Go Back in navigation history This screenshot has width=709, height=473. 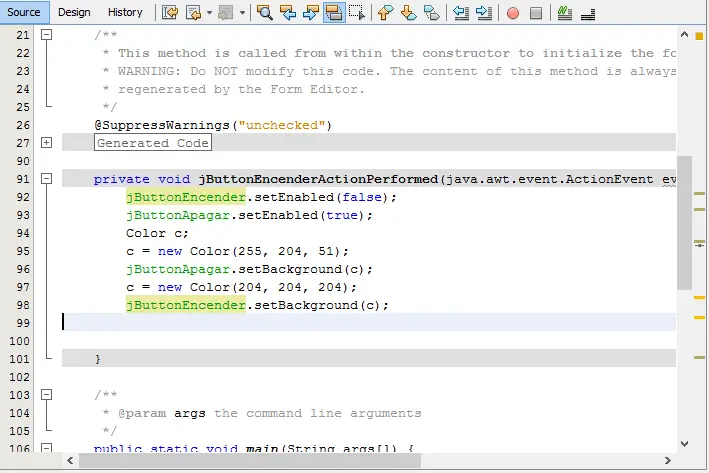194,13
